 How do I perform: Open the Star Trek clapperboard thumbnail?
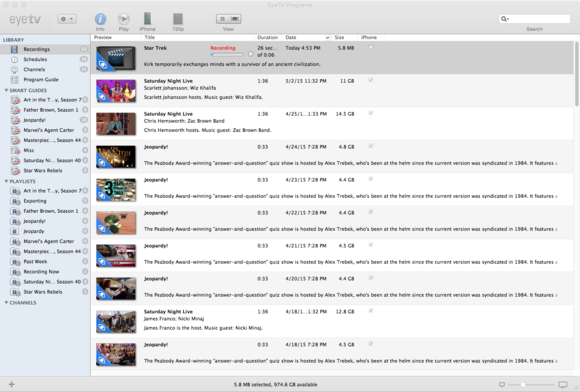(116, 58)
